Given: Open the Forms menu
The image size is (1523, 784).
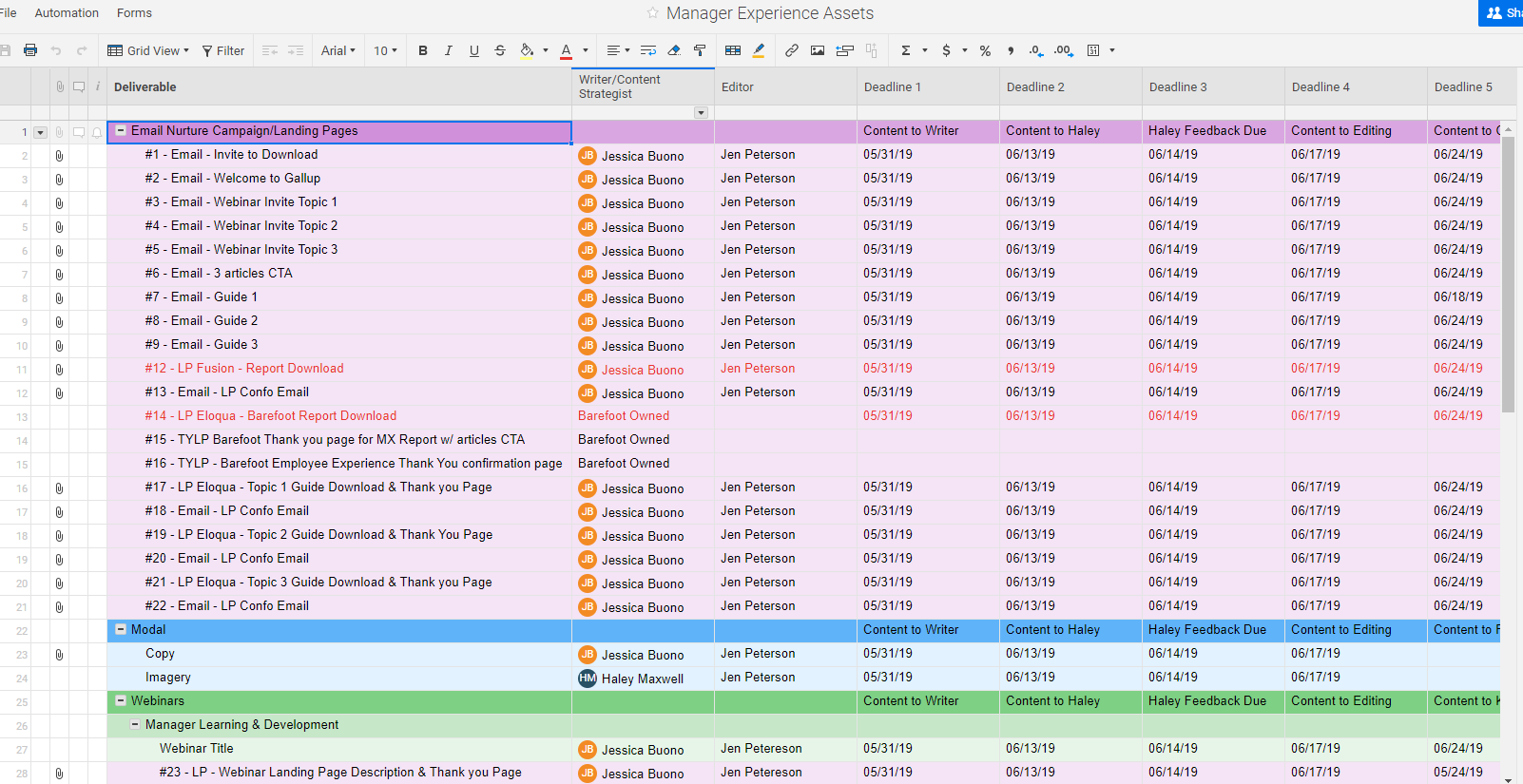Looking at the screenshot, I should click(134, 13).
